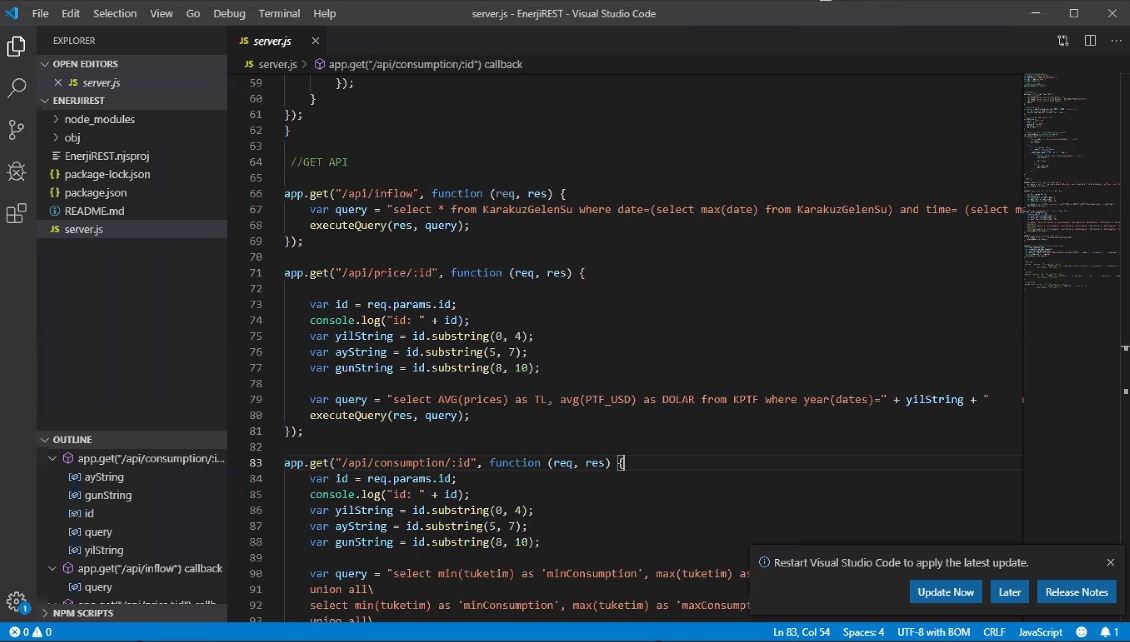
Task: Click the Split Editor icon
Action: [1089, 41]
